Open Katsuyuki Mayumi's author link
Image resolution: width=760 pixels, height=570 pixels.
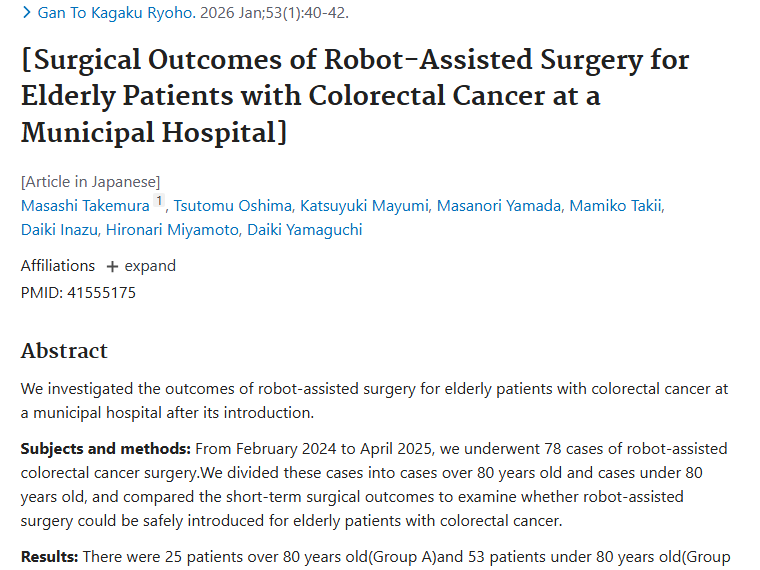click(365, 206)
